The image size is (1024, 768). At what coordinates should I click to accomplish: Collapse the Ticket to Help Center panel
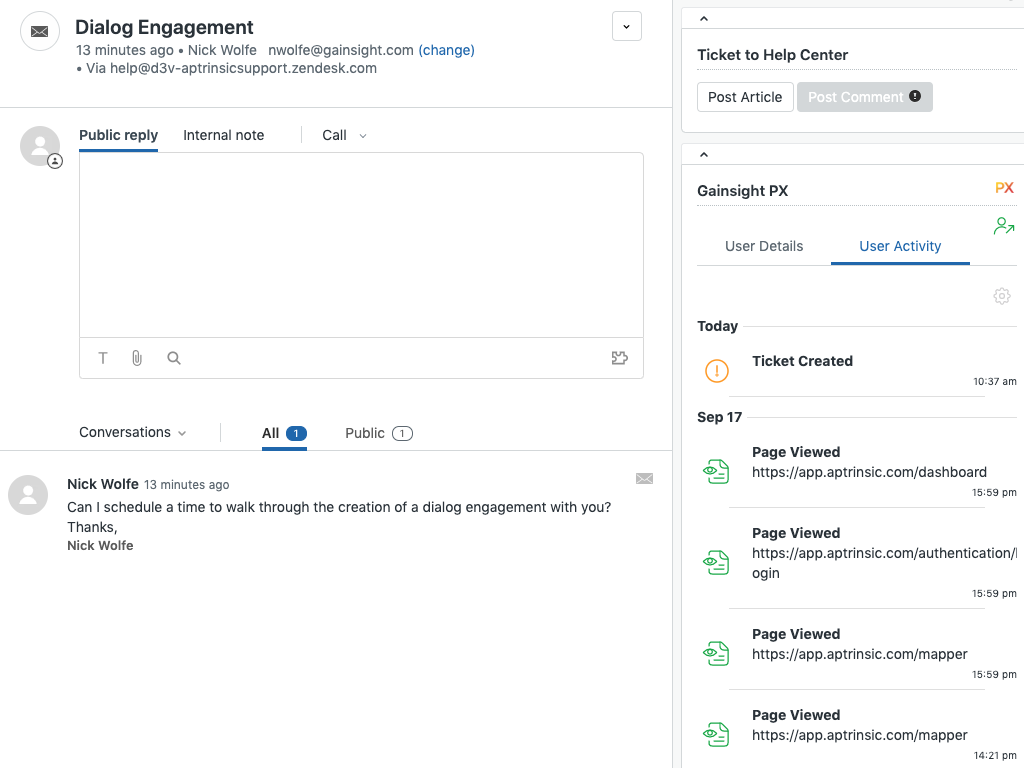pos(703,19)
